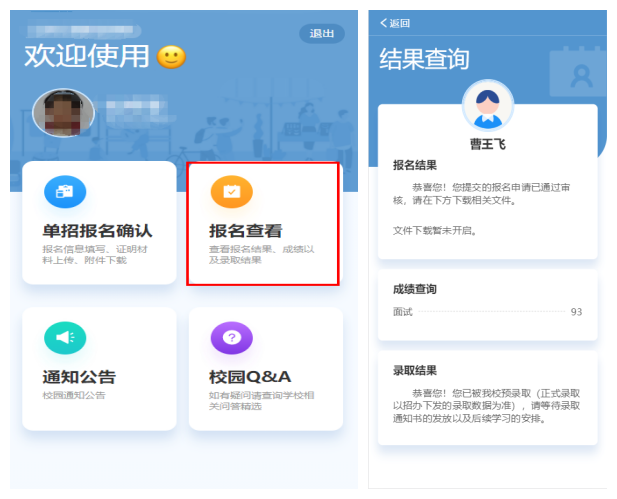
Task: Tap the purple question mark icon
Action: 231,338
